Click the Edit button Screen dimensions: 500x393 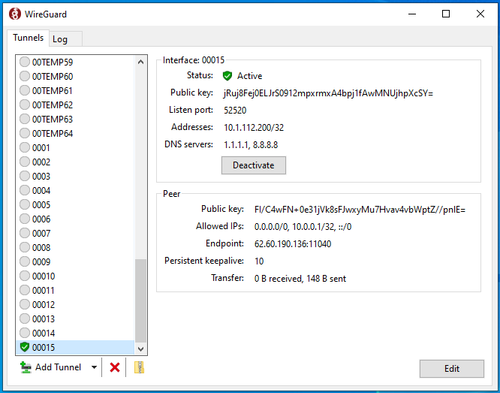point(452,369)
